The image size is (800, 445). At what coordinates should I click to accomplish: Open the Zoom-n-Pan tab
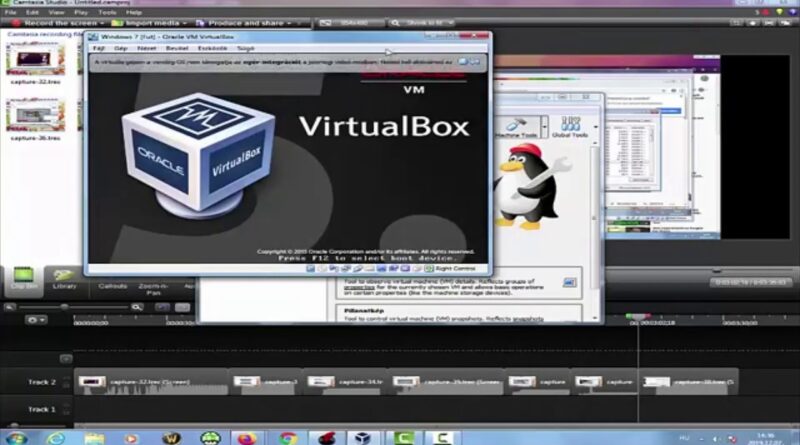pyautogui.click(x=153, y=289)
